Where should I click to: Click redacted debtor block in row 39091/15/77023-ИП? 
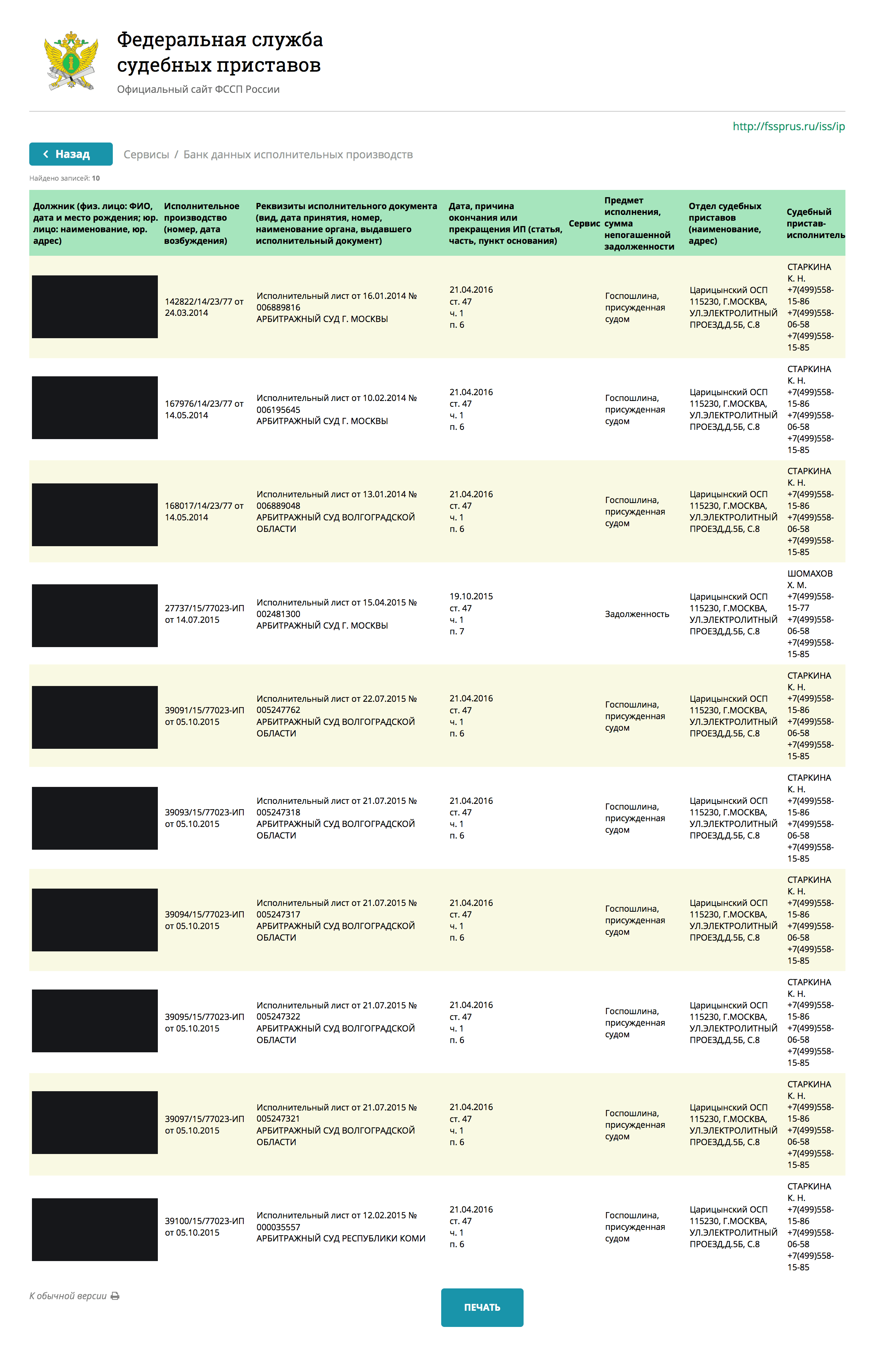(95, 717)
